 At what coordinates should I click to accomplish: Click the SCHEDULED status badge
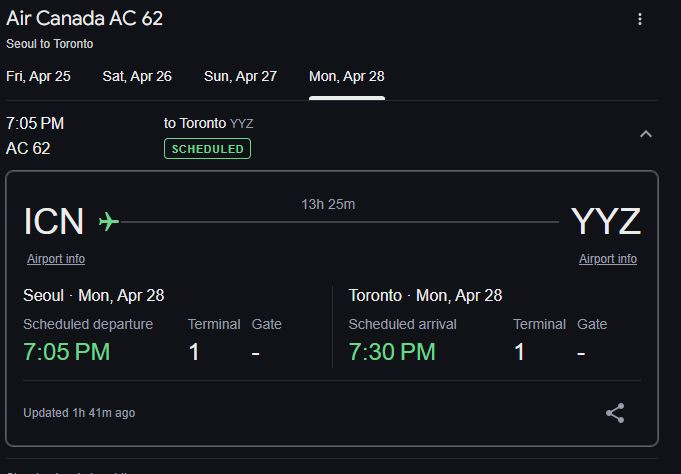208,149
